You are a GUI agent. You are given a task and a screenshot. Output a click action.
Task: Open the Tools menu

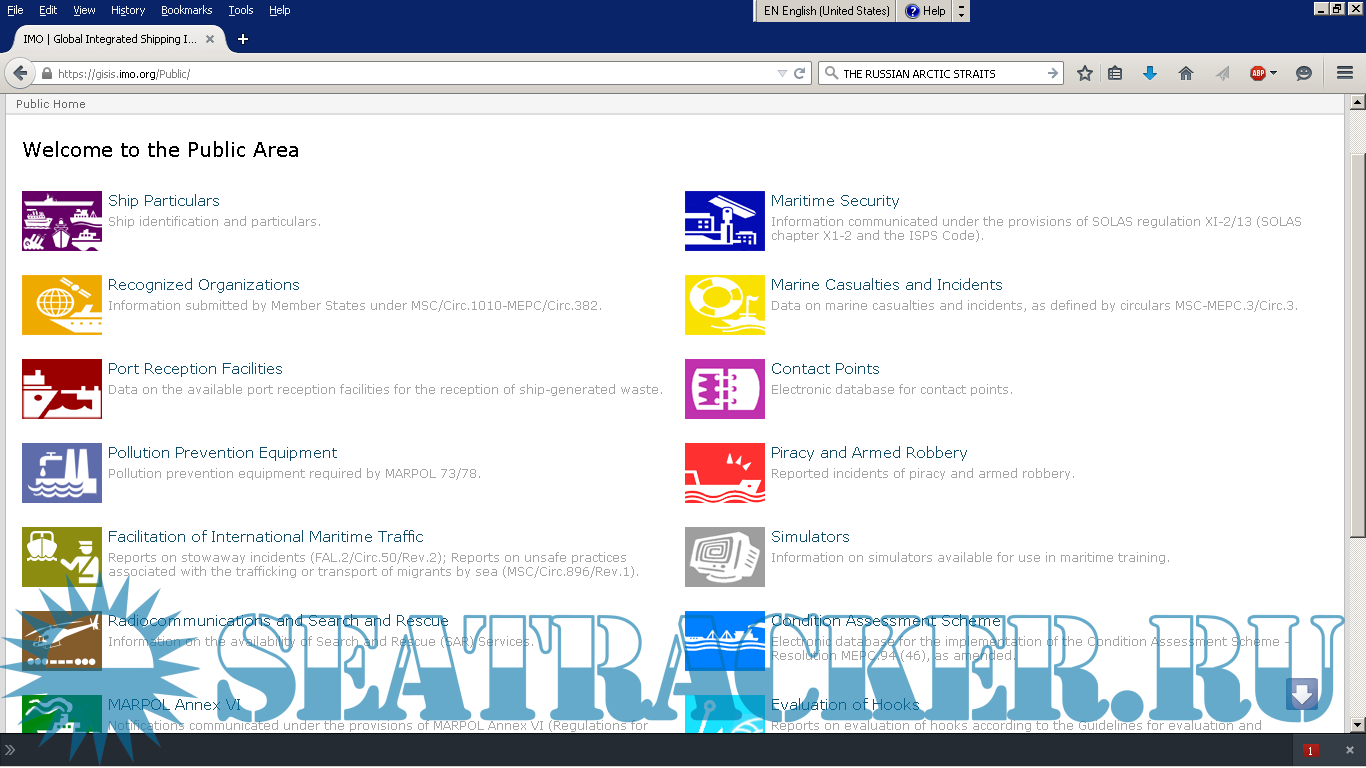tap(240, 10)
